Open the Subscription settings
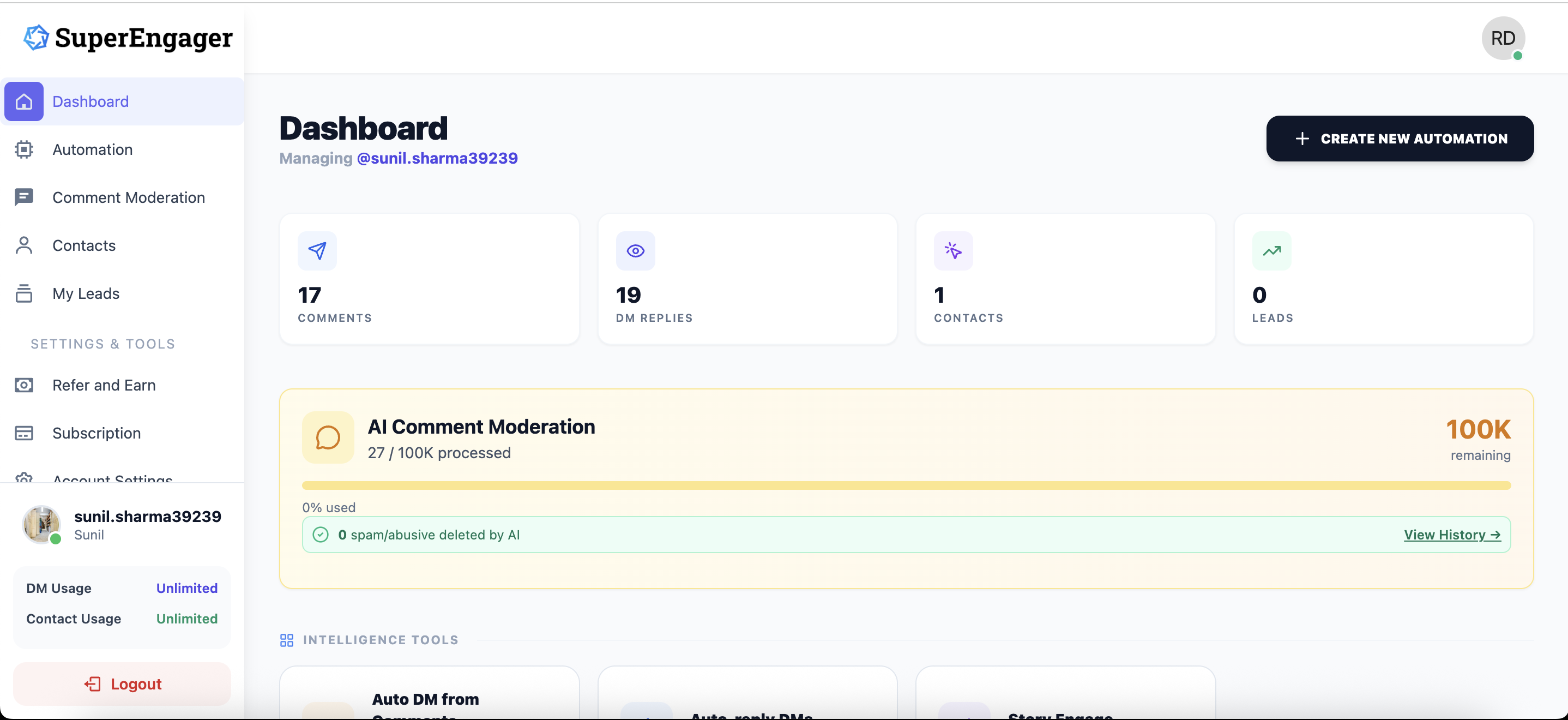Viewport: 1568px width, 720px height. (x=122, y=433)
